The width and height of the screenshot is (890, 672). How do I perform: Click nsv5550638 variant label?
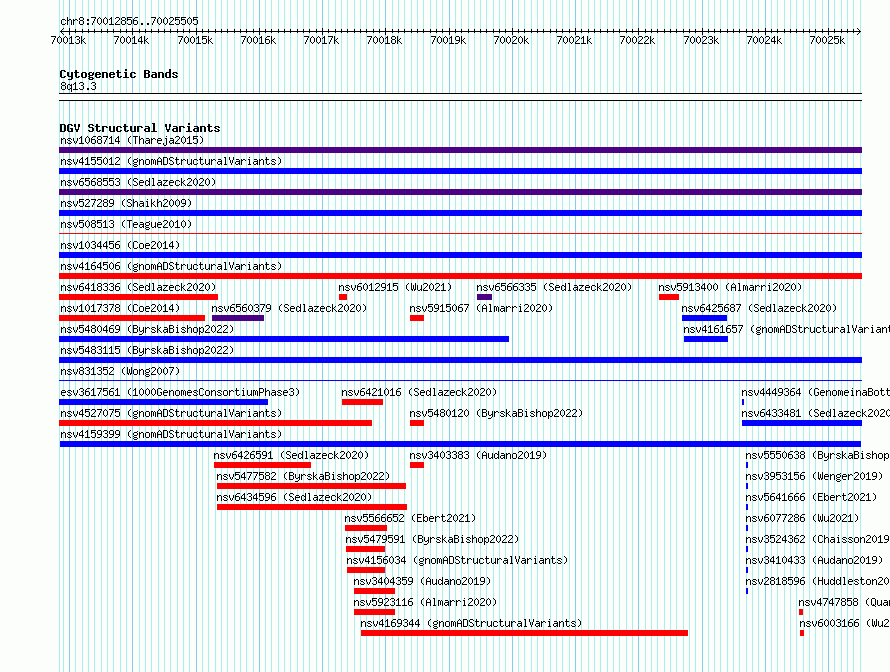click(817, 455)
